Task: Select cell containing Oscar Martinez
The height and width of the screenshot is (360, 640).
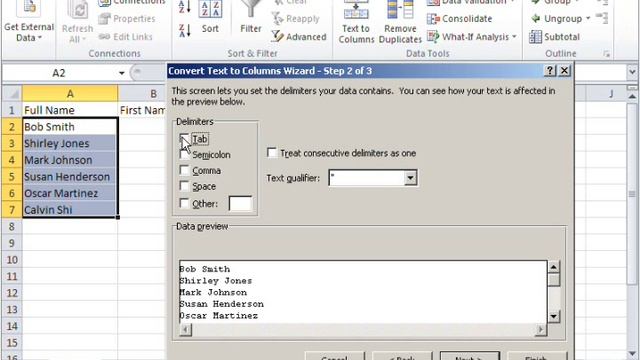Action: click(70, 193)
